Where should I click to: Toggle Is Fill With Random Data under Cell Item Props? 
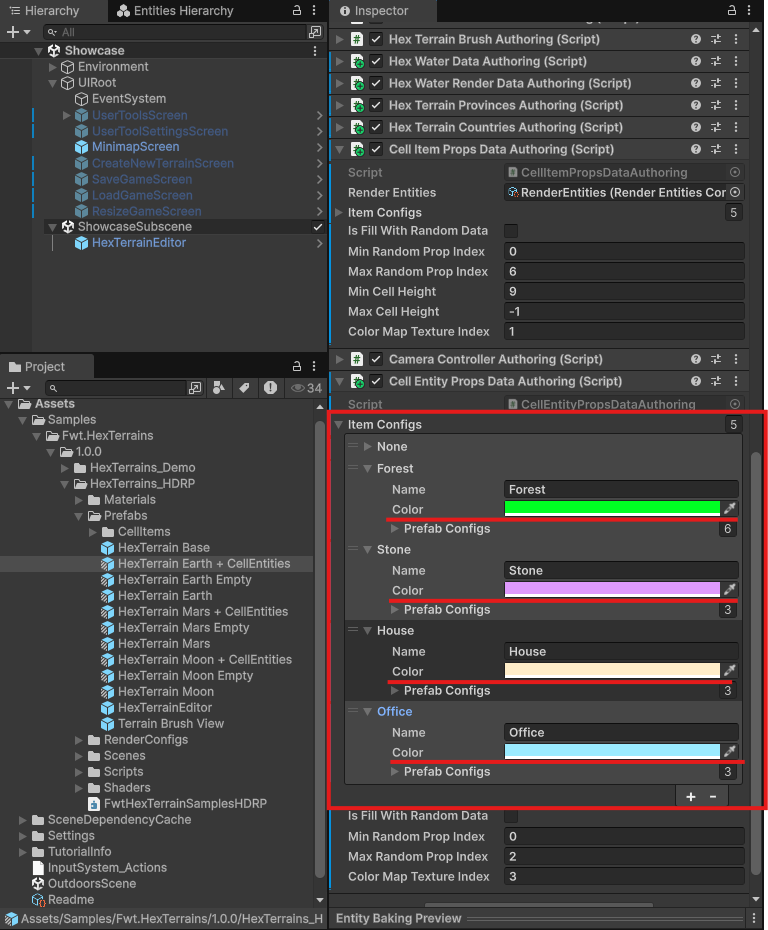click(x=511, y=231)
